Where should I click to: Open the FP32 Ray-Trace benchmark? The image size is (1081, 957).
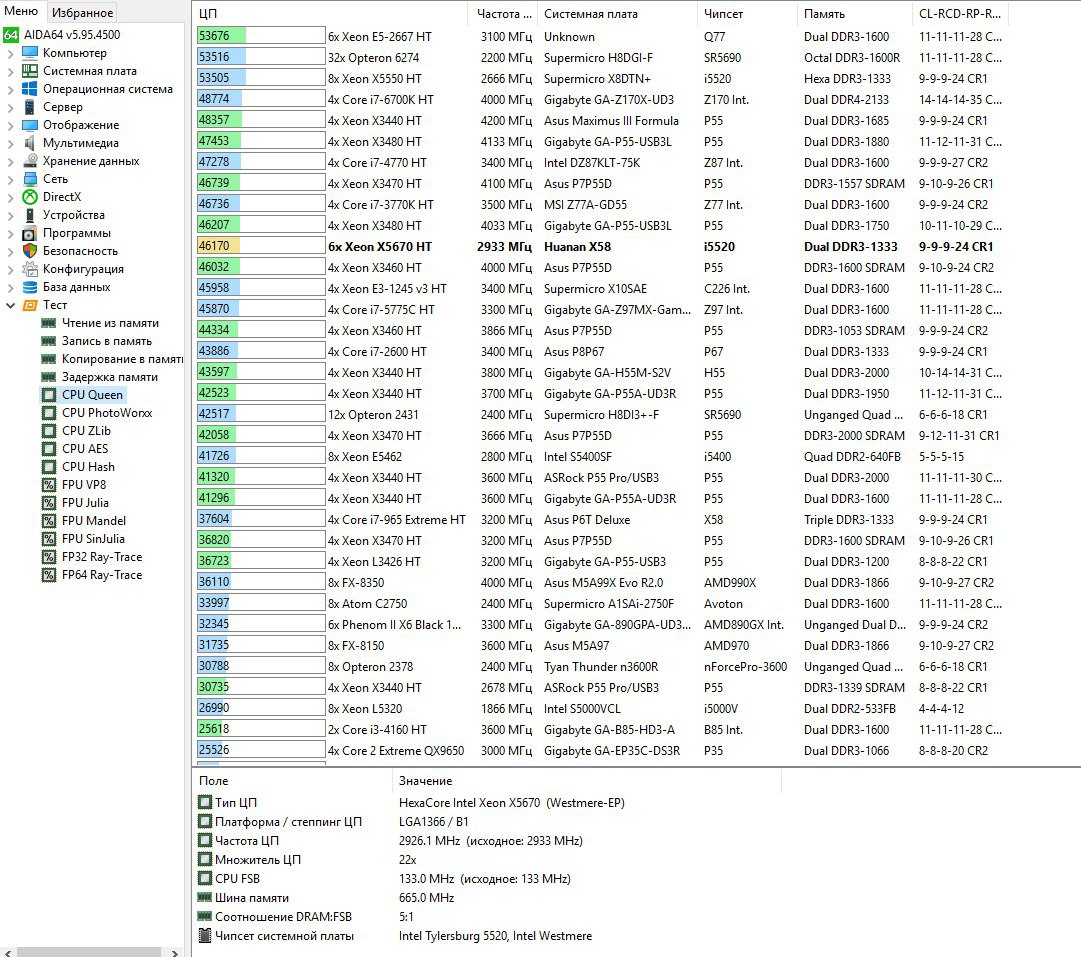(x=102, y=556)
